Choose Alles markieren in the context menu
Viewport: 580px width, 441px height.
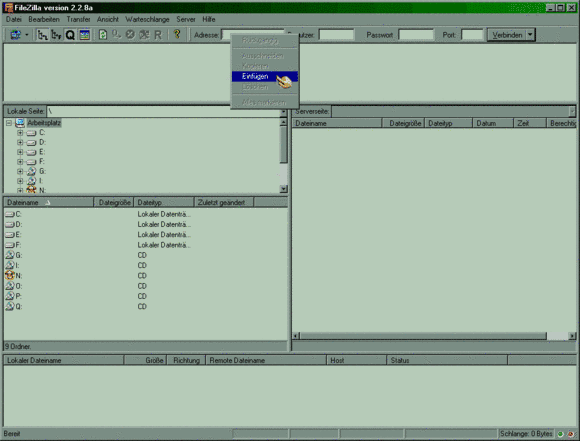pos(264,102)
